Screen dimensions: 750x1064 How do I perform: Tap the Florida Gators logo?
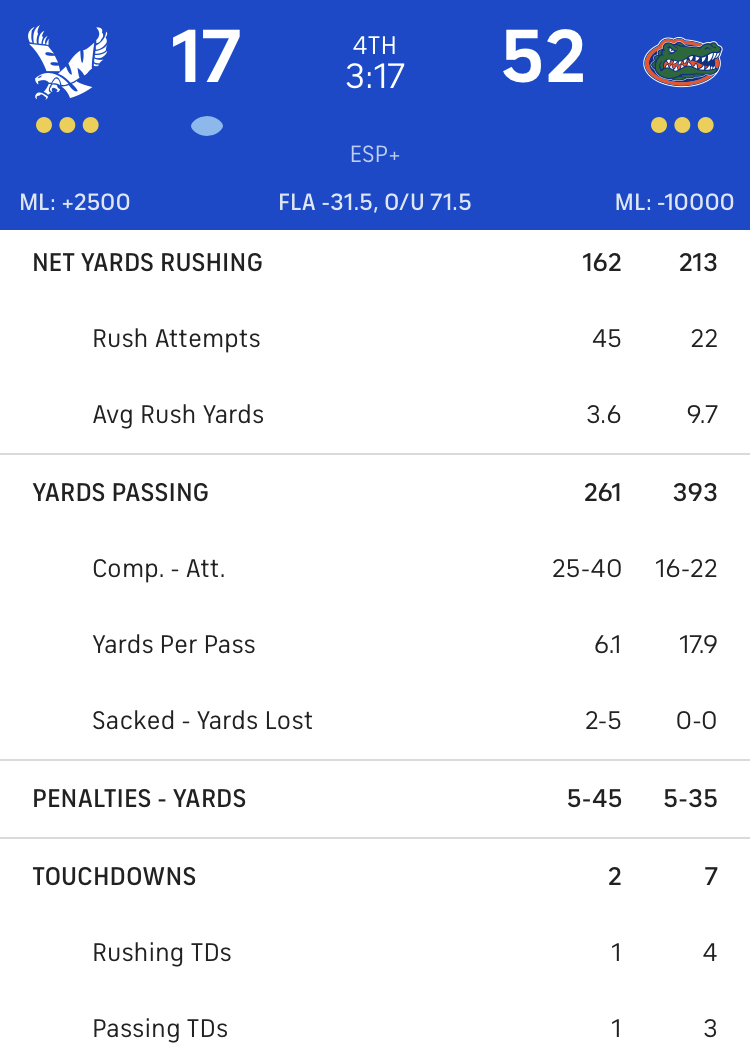click(682, 62)
